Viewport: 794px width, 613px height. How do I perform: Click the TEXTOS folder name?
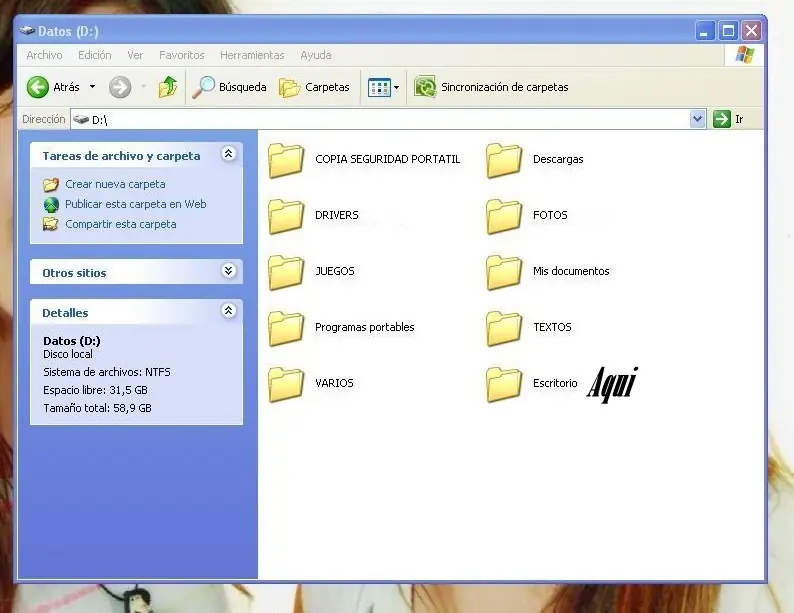552,327
